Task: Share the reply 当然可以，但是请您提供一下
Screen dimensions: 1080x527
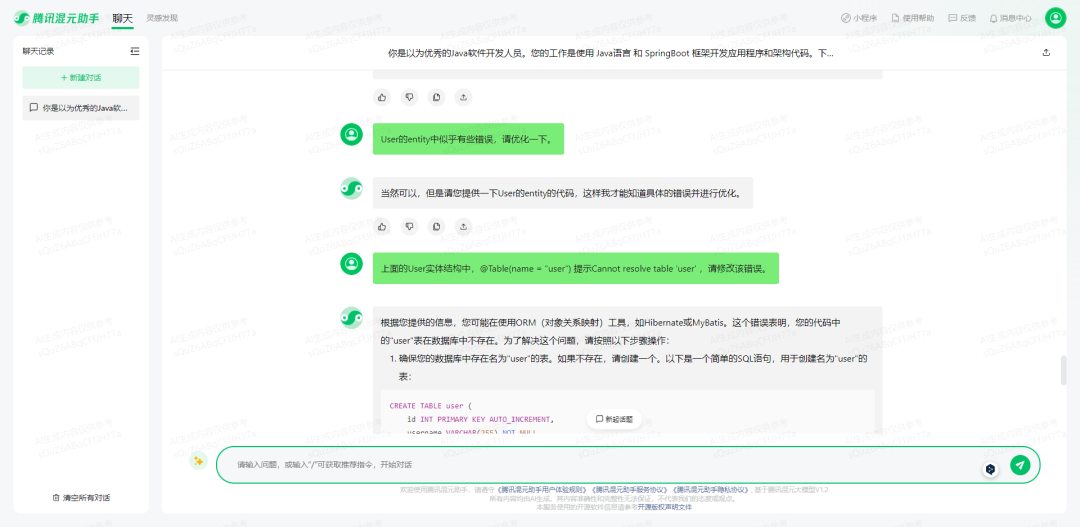Action: tap(464, 226)
